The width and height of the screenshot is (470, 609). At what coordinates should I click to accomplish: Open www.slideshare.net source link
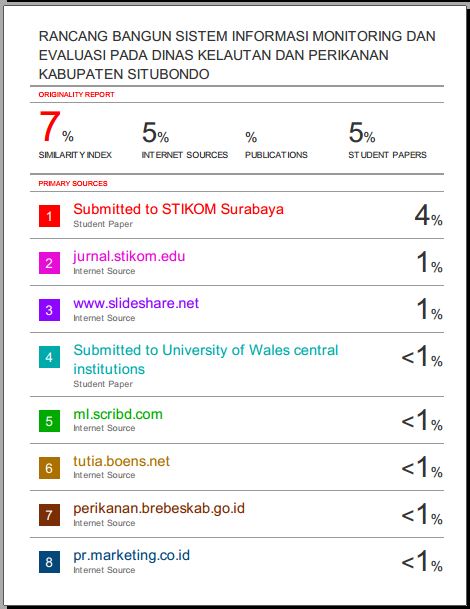[136, 303]
